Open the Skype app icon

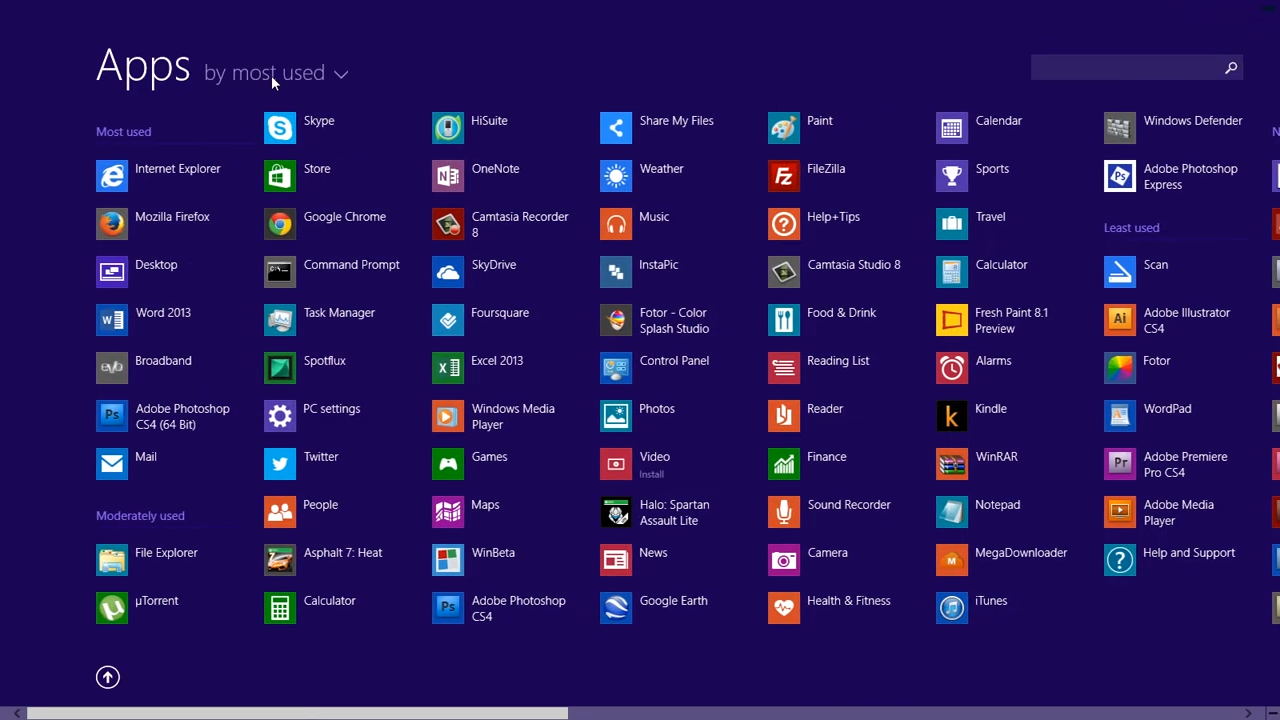coord(280,128)
